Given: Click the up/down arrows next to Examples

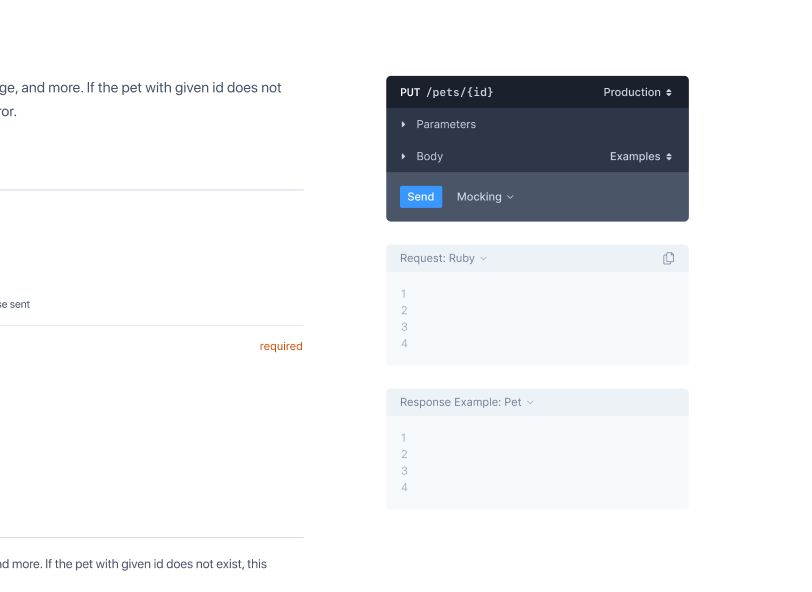Looking at the screenshot, I should [x=671, y=156].
